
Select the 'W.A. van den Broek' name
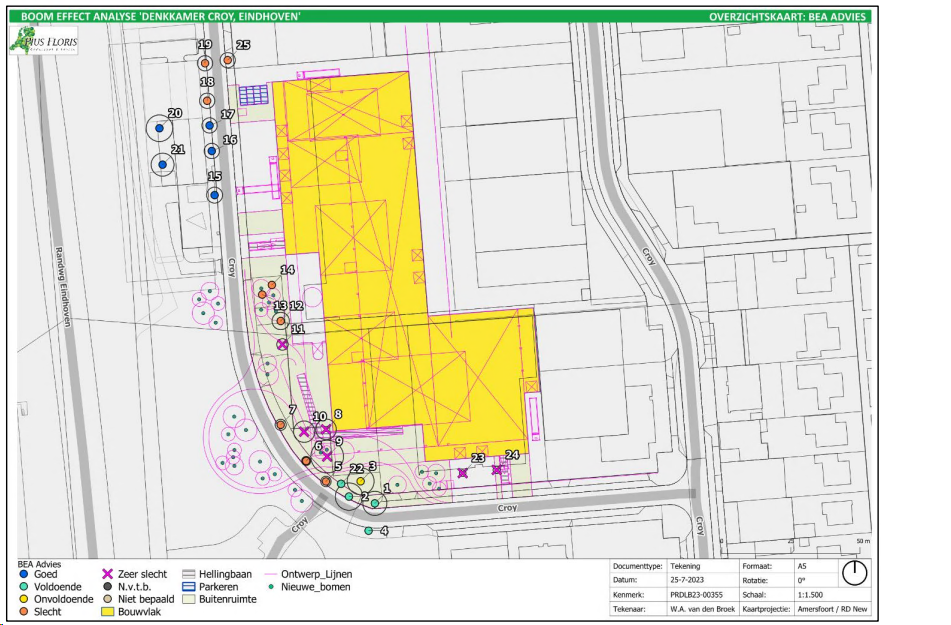pyautogui.click(x=702, y=609)
